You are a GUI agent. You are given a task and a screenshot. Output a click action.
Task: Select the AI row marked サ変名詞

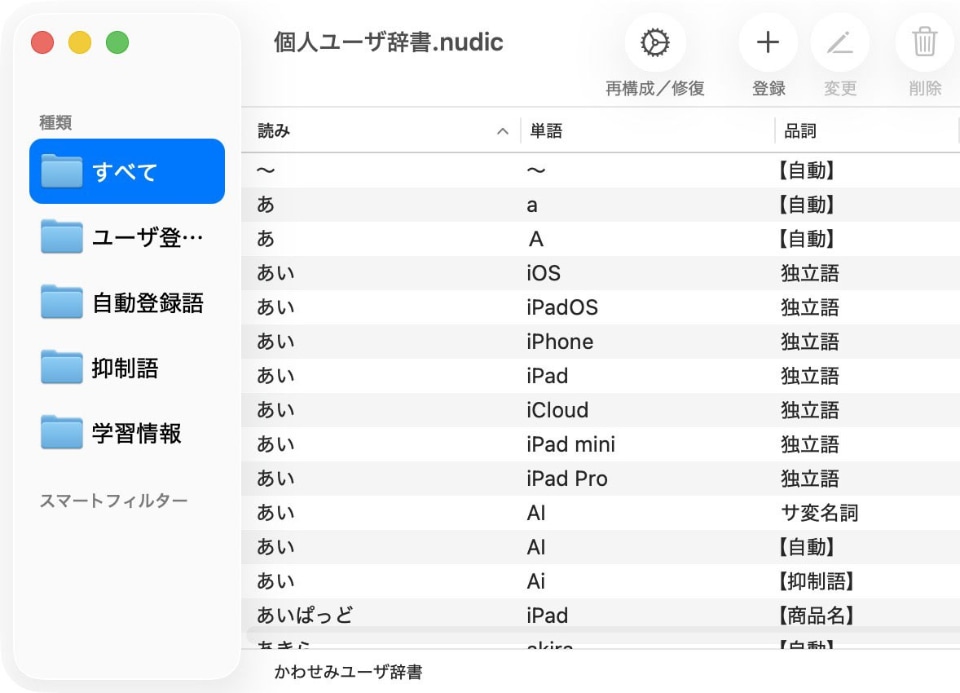pyautogui.click(x=600, y=513)
